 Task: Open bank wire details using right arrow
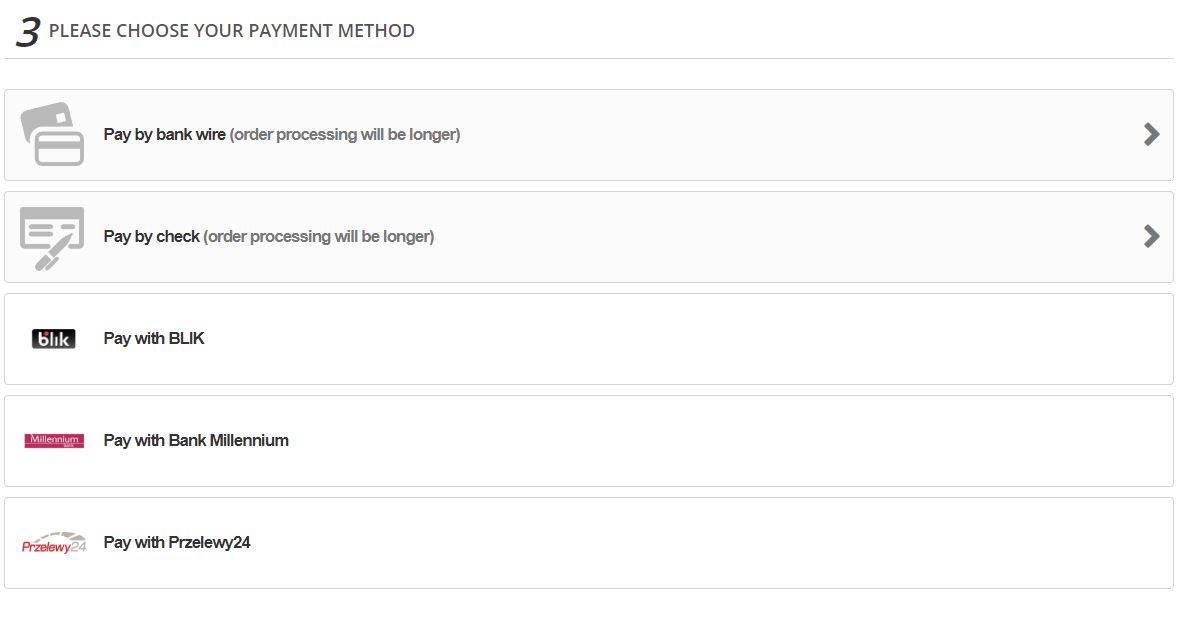[x=1151, y=133]
